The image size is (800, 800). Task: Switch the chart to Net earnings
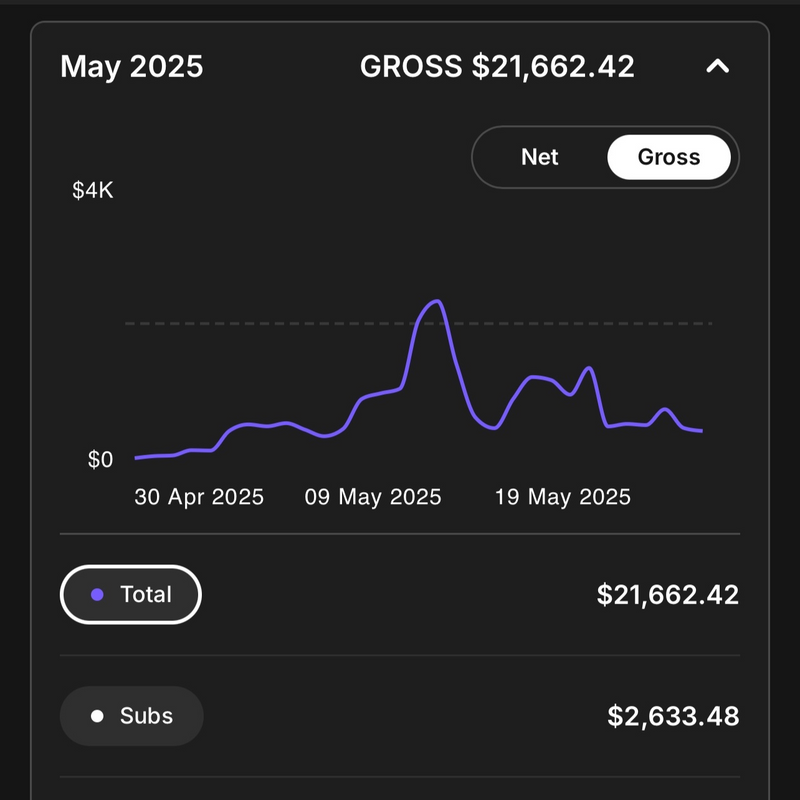click(540, 157)
